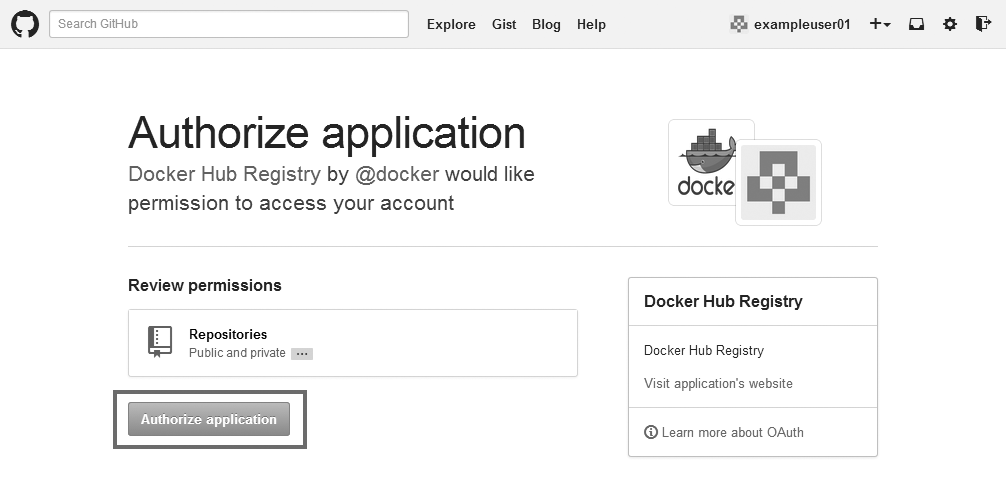Image resolution: width=1006 pixels, height=482 pixels.
Task: Click the large user identicon image
Action: point(778,182)
